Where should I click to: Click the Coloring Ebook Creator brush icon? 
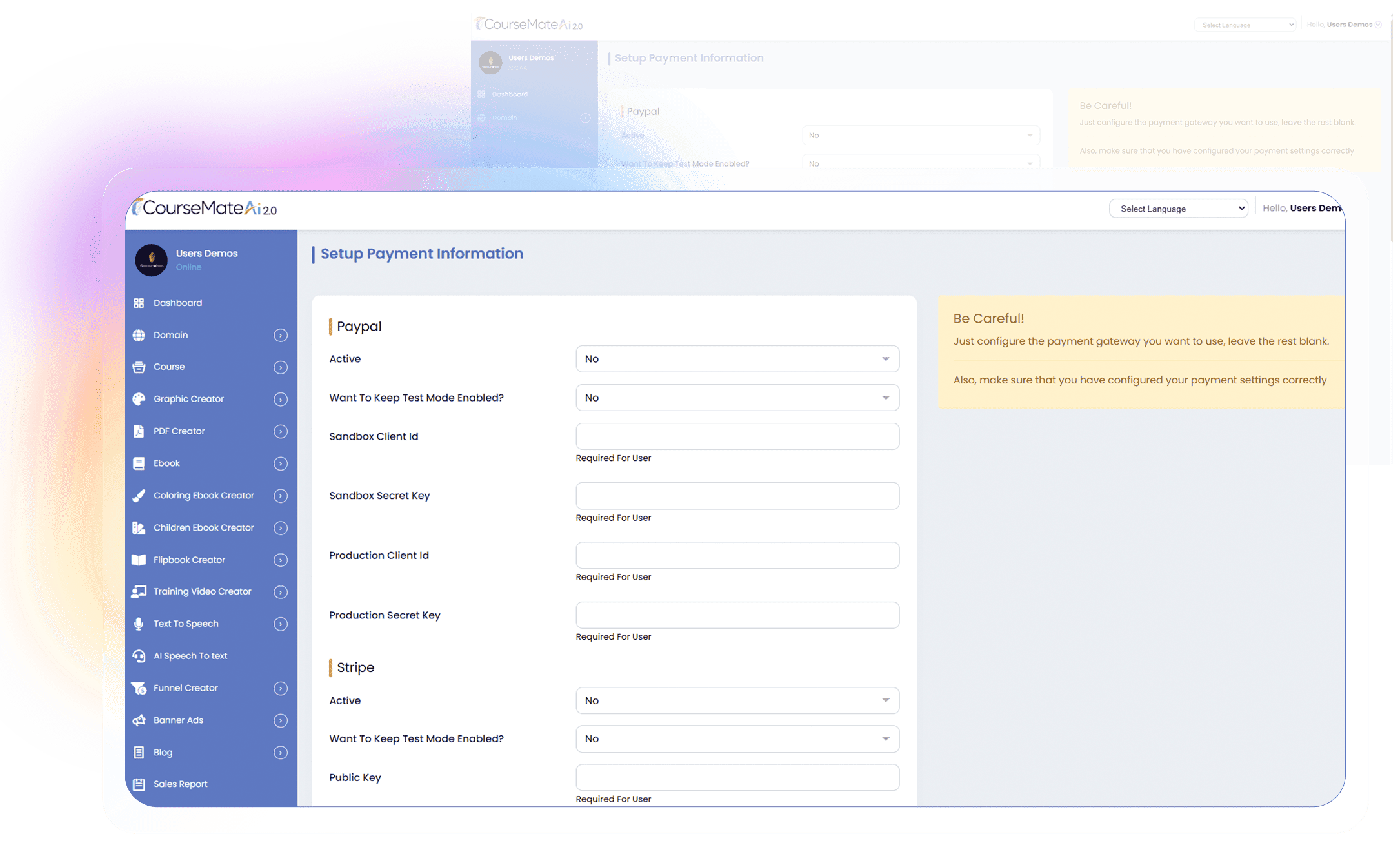(x=139, y=496)
